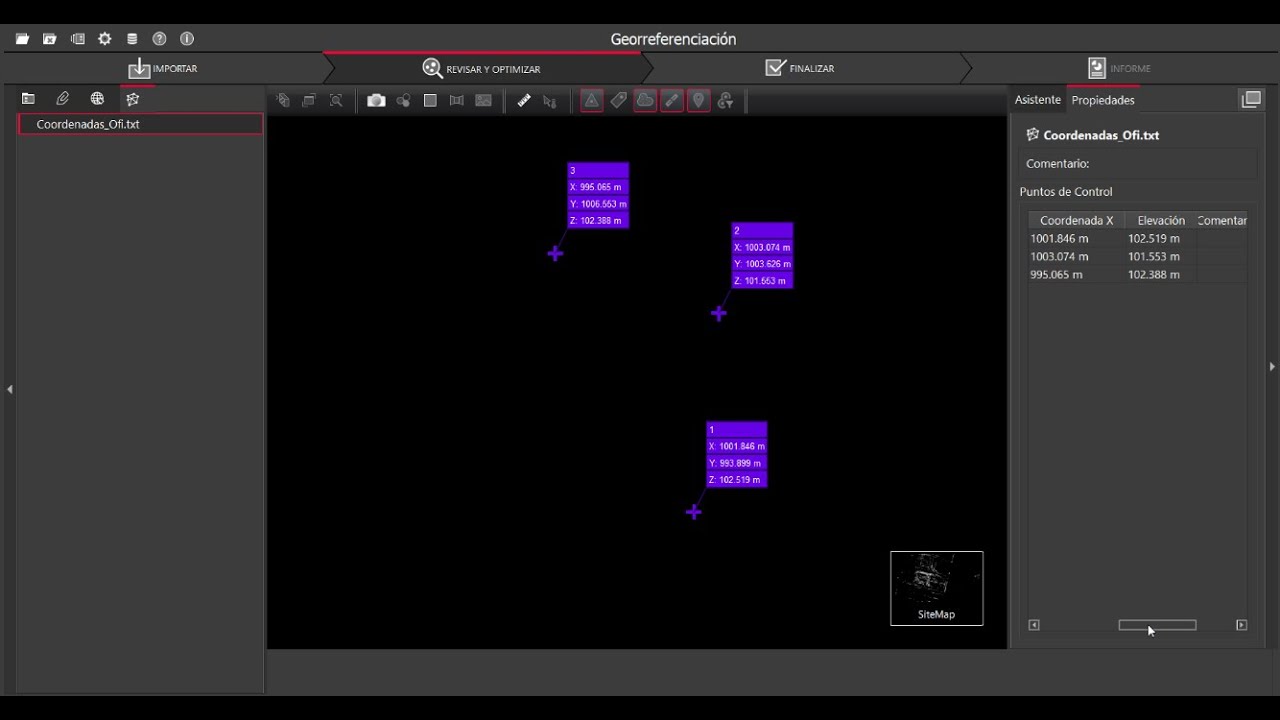Show the about info icon
Screen dimensions: 1280x720
pyautogui.click(x=187, y=39)
